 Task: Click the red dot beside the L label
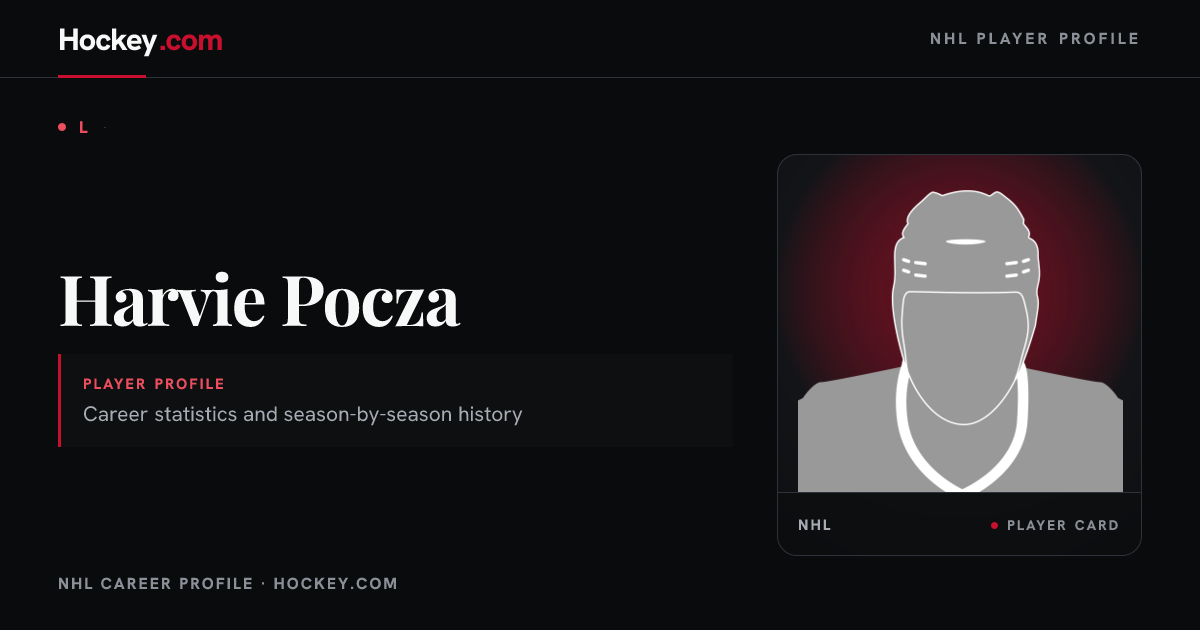pos(62,127)
